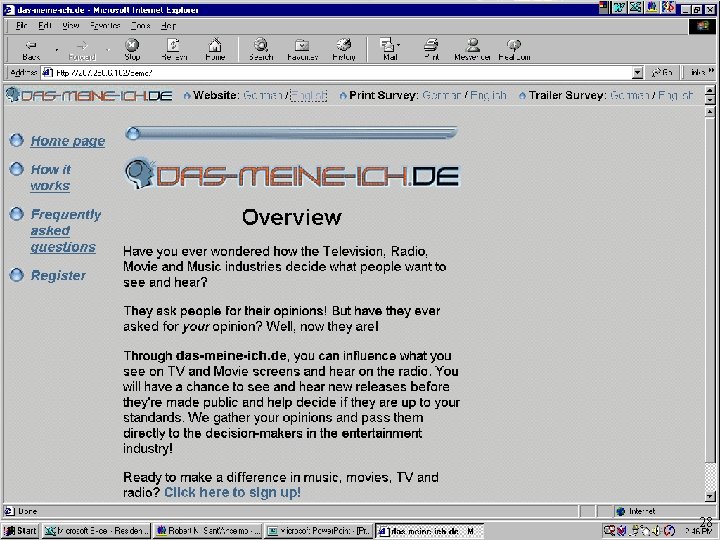Stop loading with the Stop button

132,50
